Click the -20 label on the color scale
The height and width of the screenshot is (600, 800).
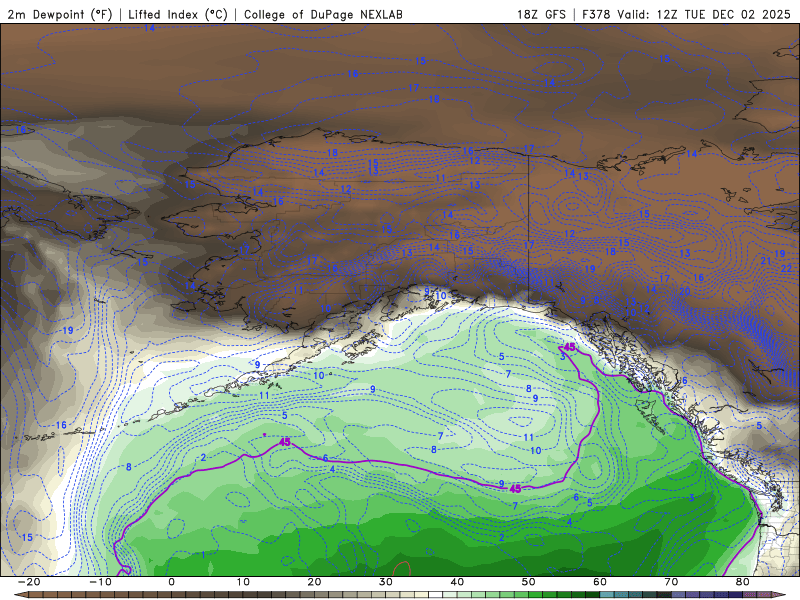tap(29, 582)
